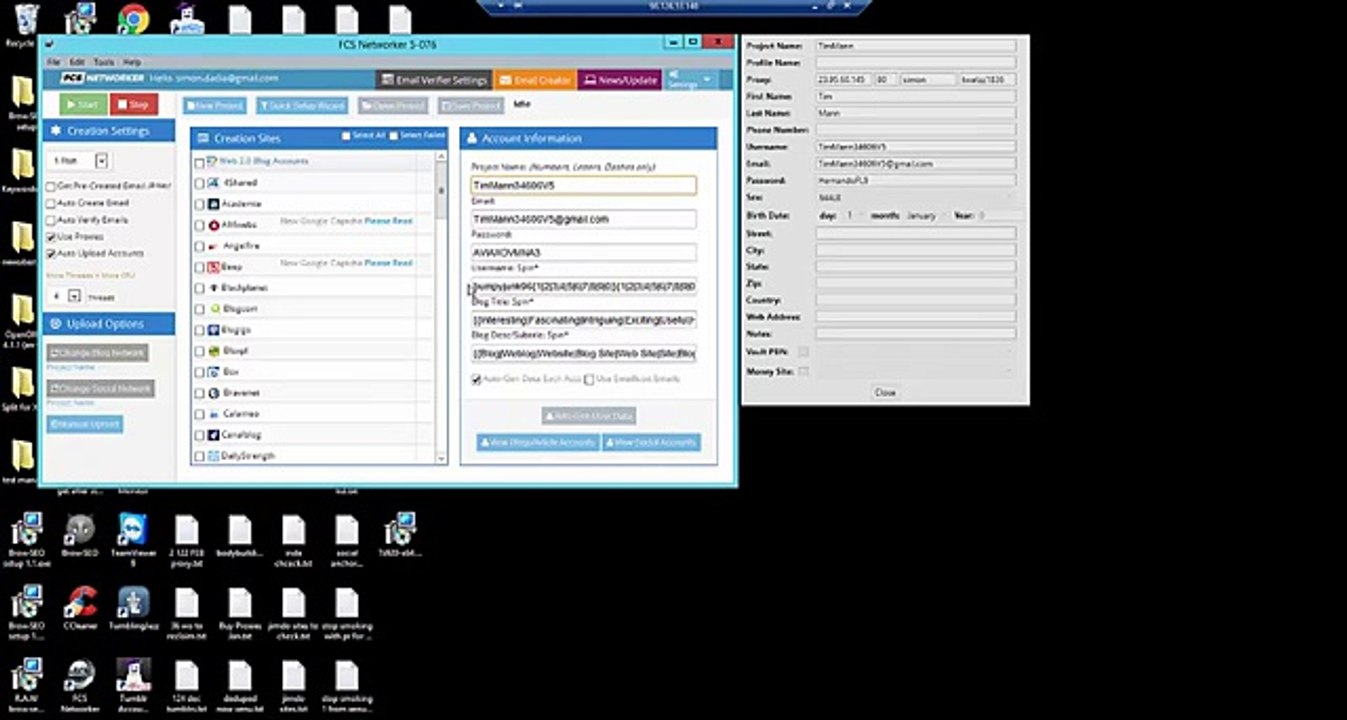The width and height of the screenshot is (1347, 720).
Task: Check the Select Failed checkbox
Action: point(394,136)
